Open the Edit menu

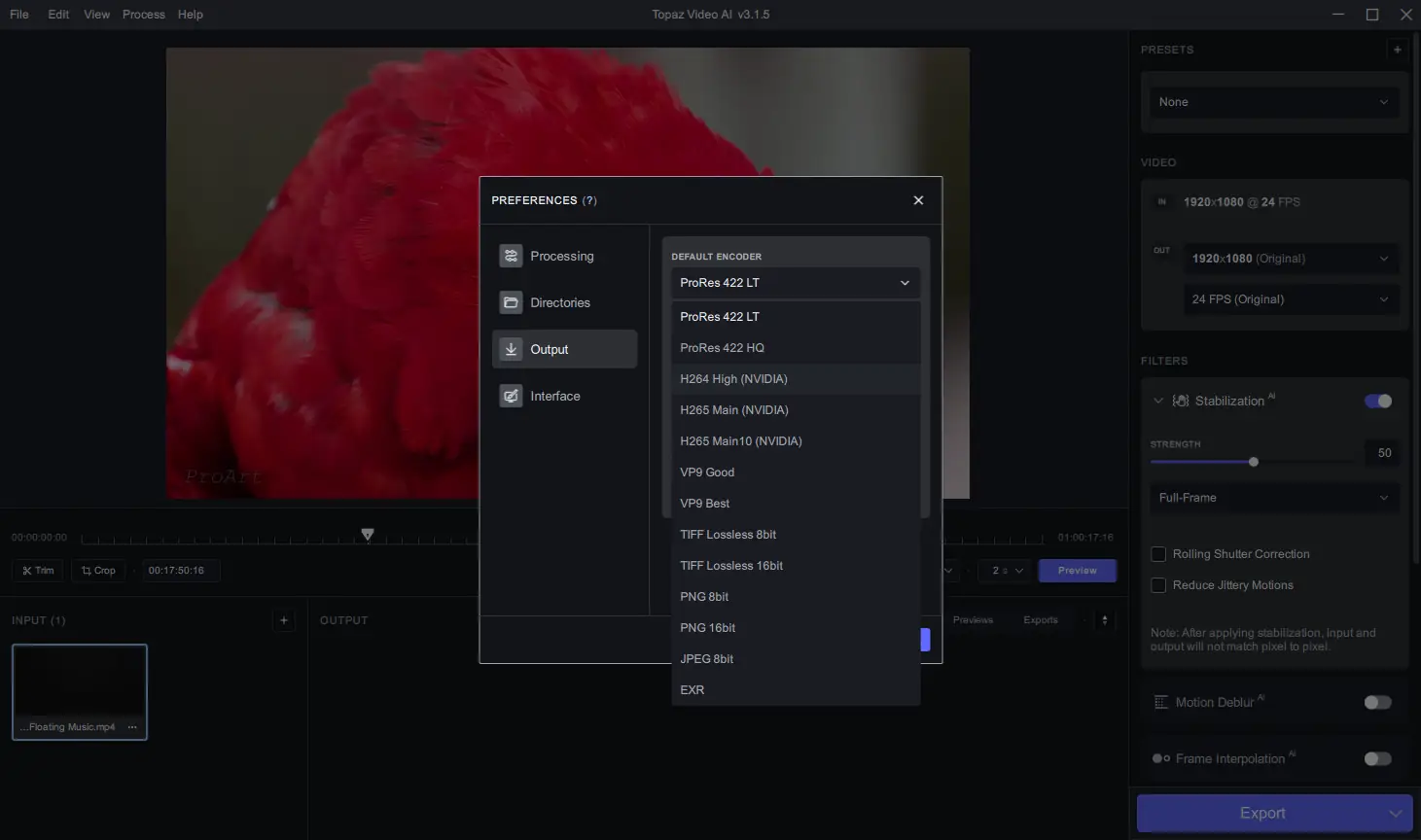(58, 15)
